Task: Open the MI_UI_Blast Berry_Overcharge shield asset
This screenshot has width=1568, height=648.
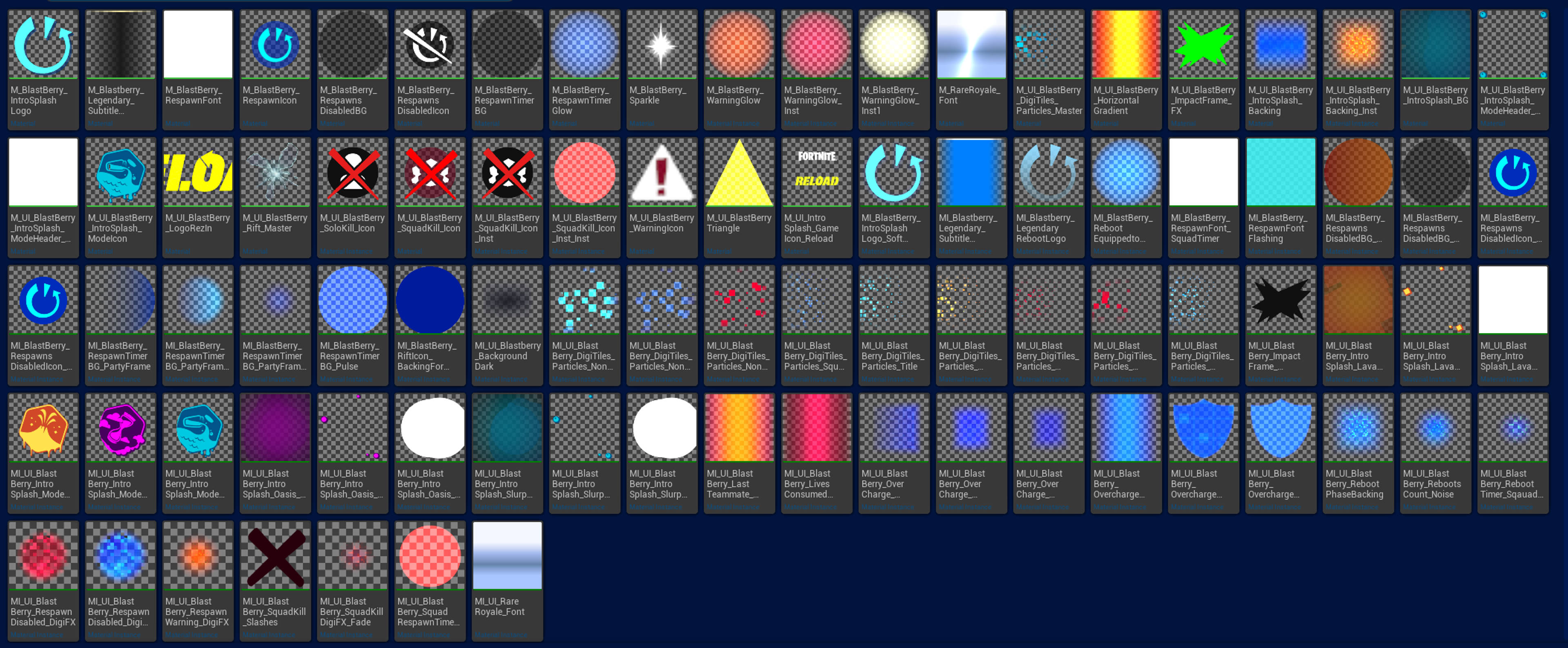Action: (x=1203, y=428)
